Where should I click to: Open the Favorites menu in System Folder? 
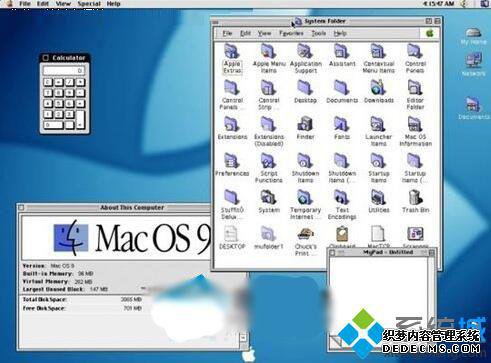[291, 33]
